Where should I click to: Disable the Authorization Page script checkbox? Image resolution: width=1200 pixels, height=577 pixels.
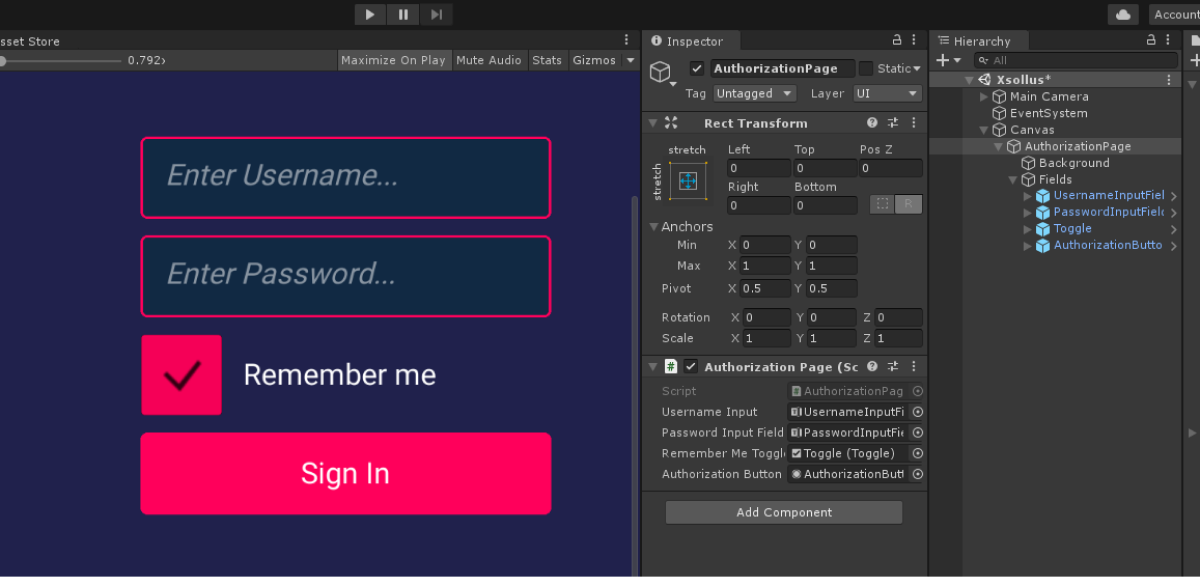pyautogui.click(x=691, y=367)
